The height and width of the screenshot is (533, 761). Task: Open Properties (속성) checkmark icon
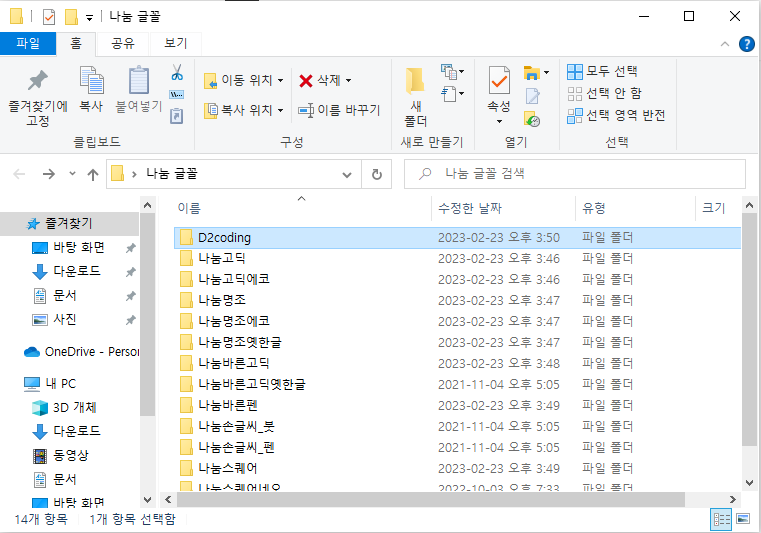[x=499, y=81]
